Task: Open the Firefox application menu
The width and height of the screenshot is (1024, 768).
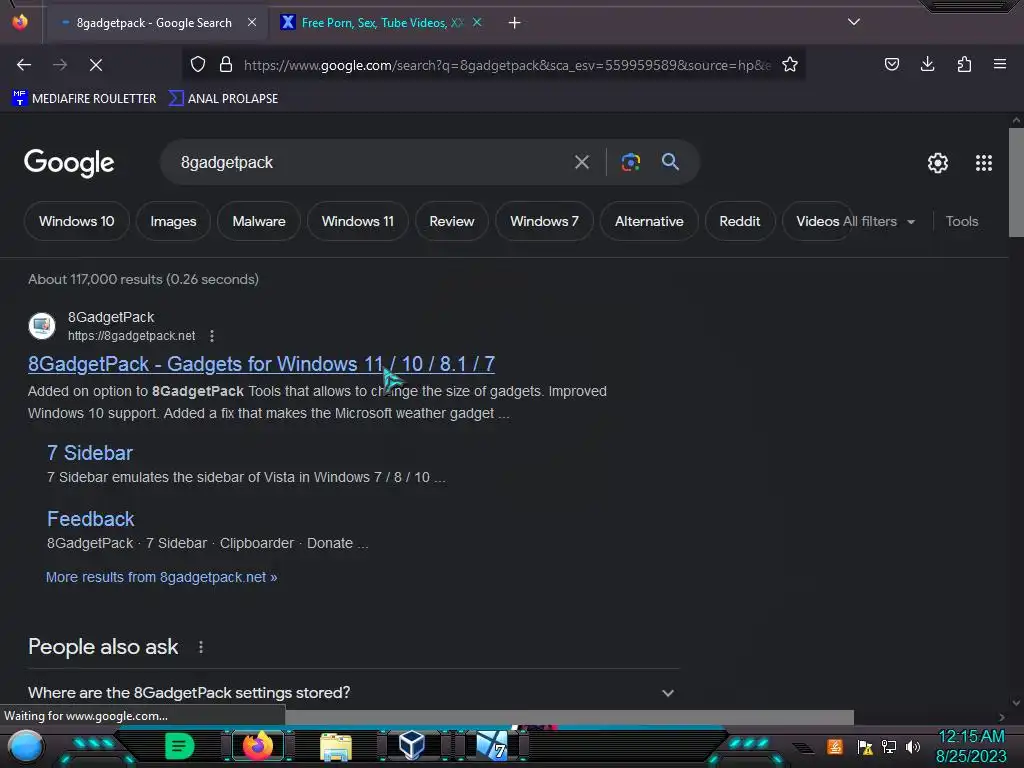Action: click(1000, 64)
